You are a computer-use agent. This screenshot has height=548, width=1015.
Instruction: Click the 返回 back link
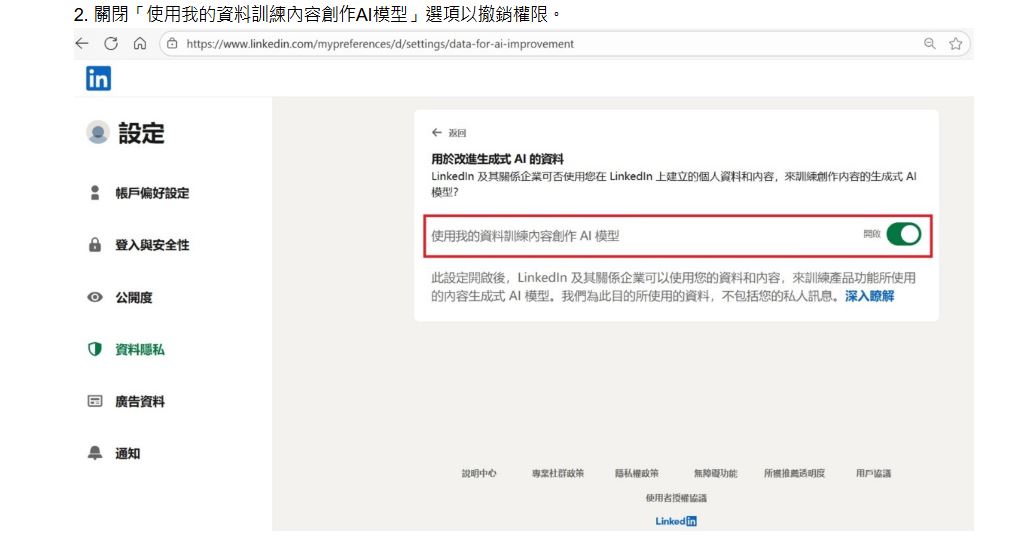point(449,133)
